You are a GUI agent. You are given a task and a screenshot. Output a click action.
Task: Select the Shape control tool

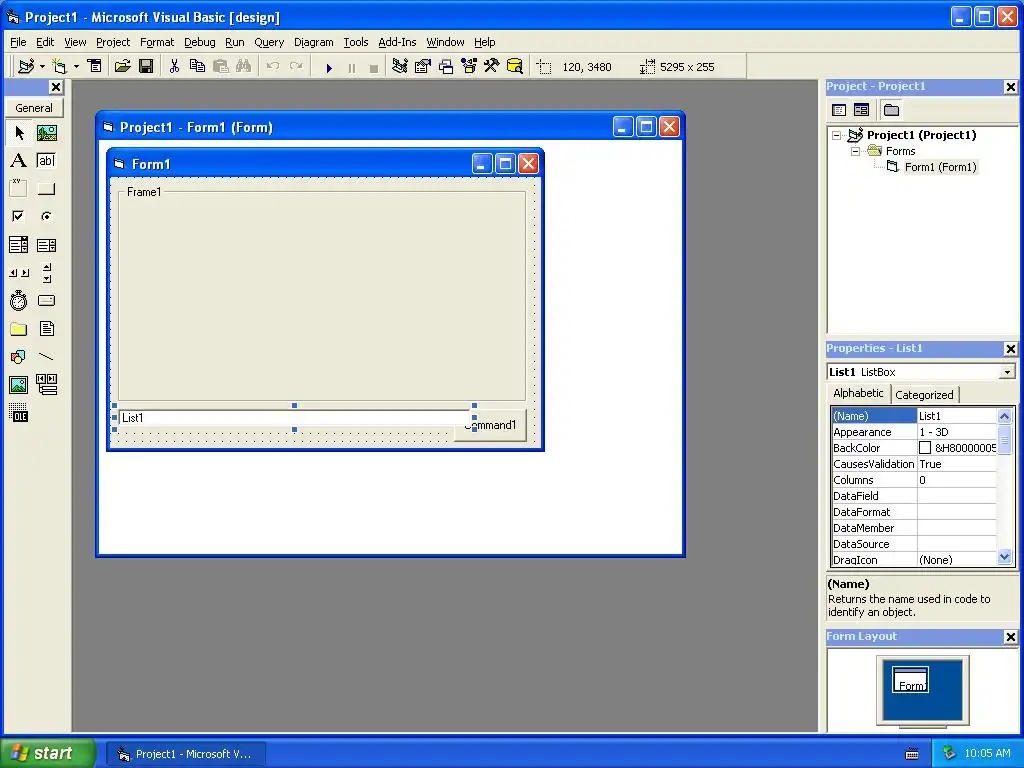pos(19,357)
